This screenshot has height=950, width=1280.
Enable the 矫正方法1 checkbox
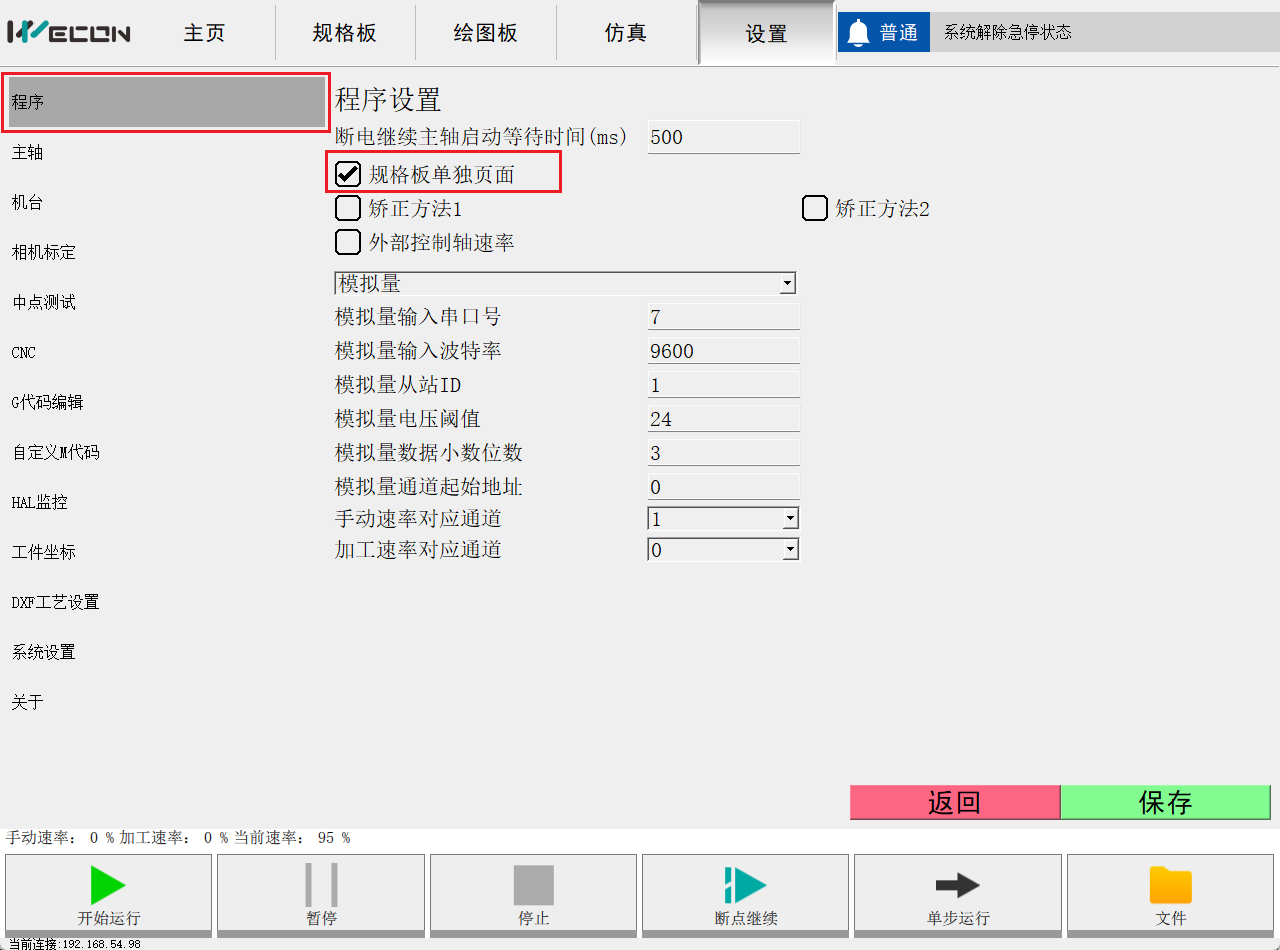tap(348, 208)
